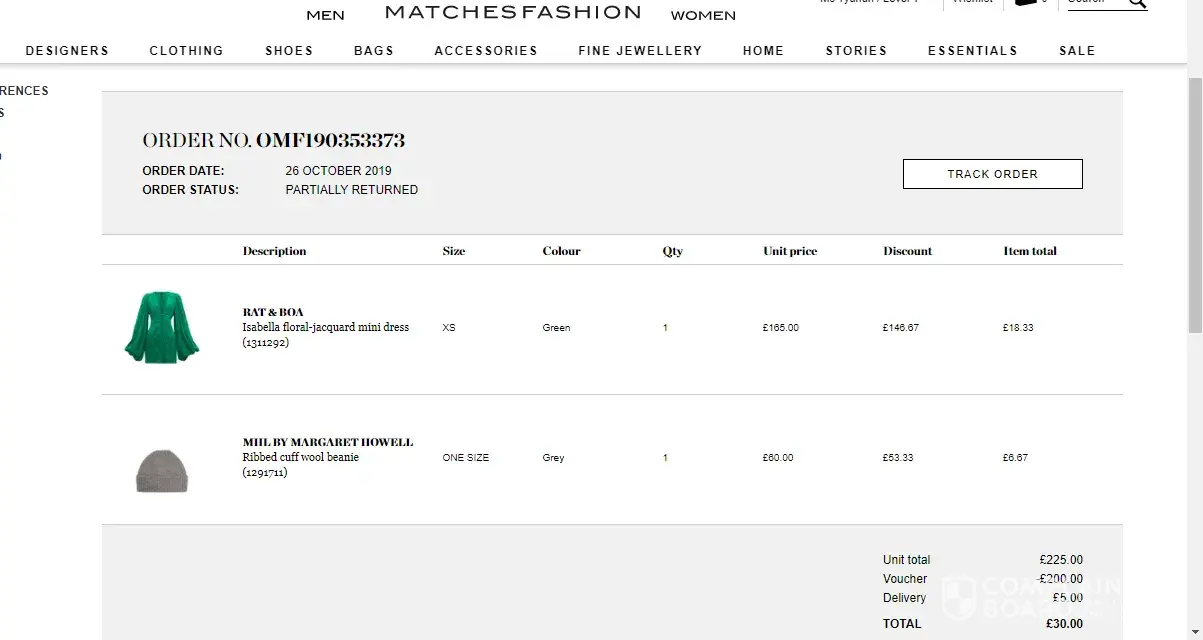The image size is (1203, 640).
Task: Open the Clothing menu
Action: click(186, 51)
